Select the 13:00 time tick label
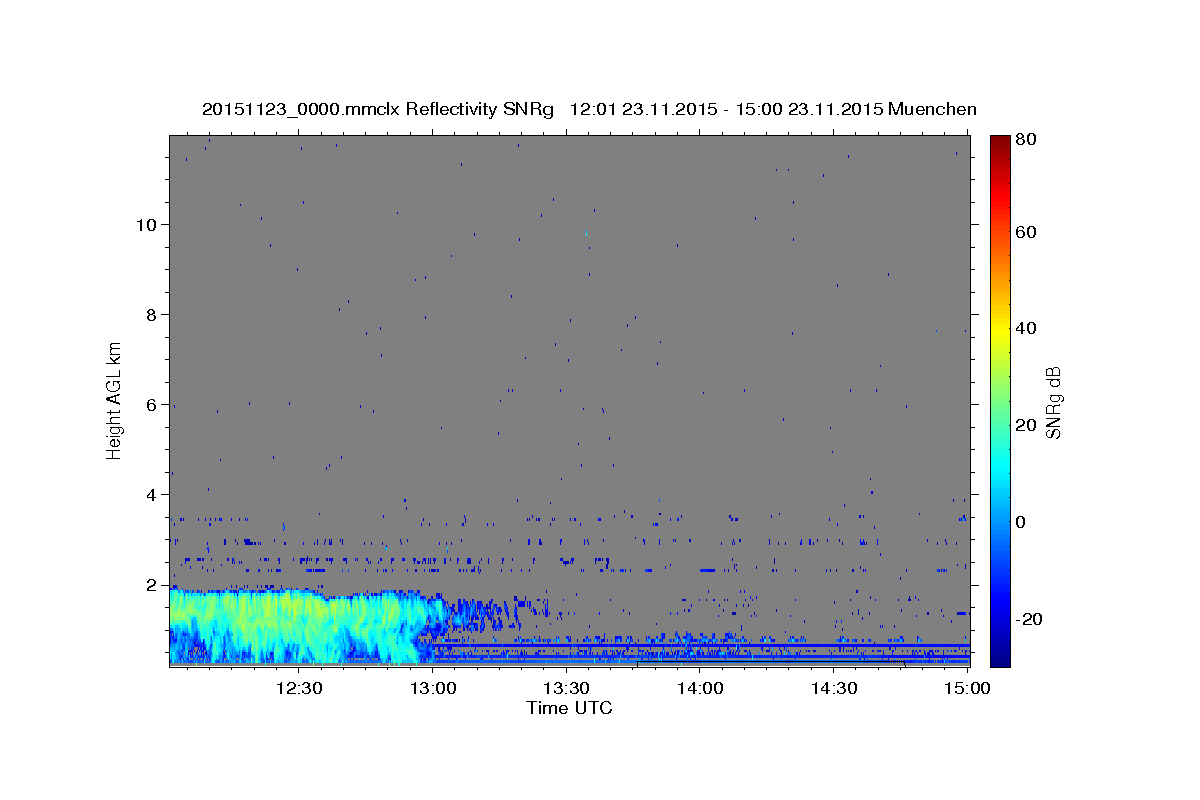This screenshot has width=1200, height=800. pos(433,688)
